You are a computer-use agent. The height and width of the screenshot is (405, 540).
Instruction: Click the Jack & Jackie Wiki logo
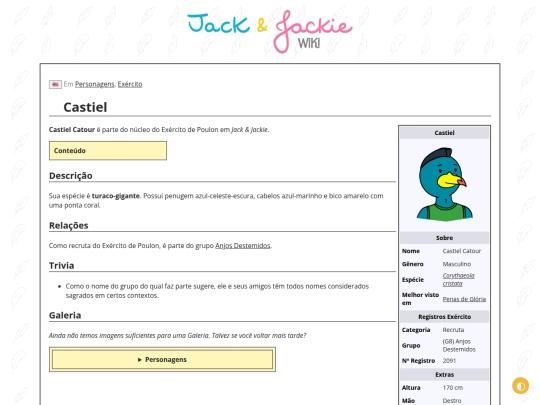tap(270, 31)
